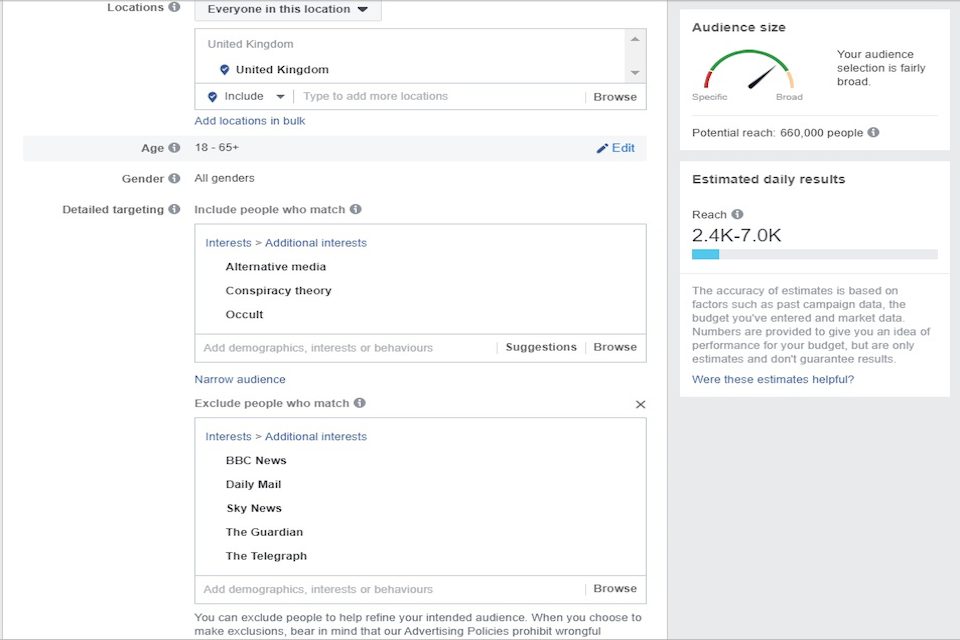
Task: Click the All genders value
Action: [x=225, y=178]
